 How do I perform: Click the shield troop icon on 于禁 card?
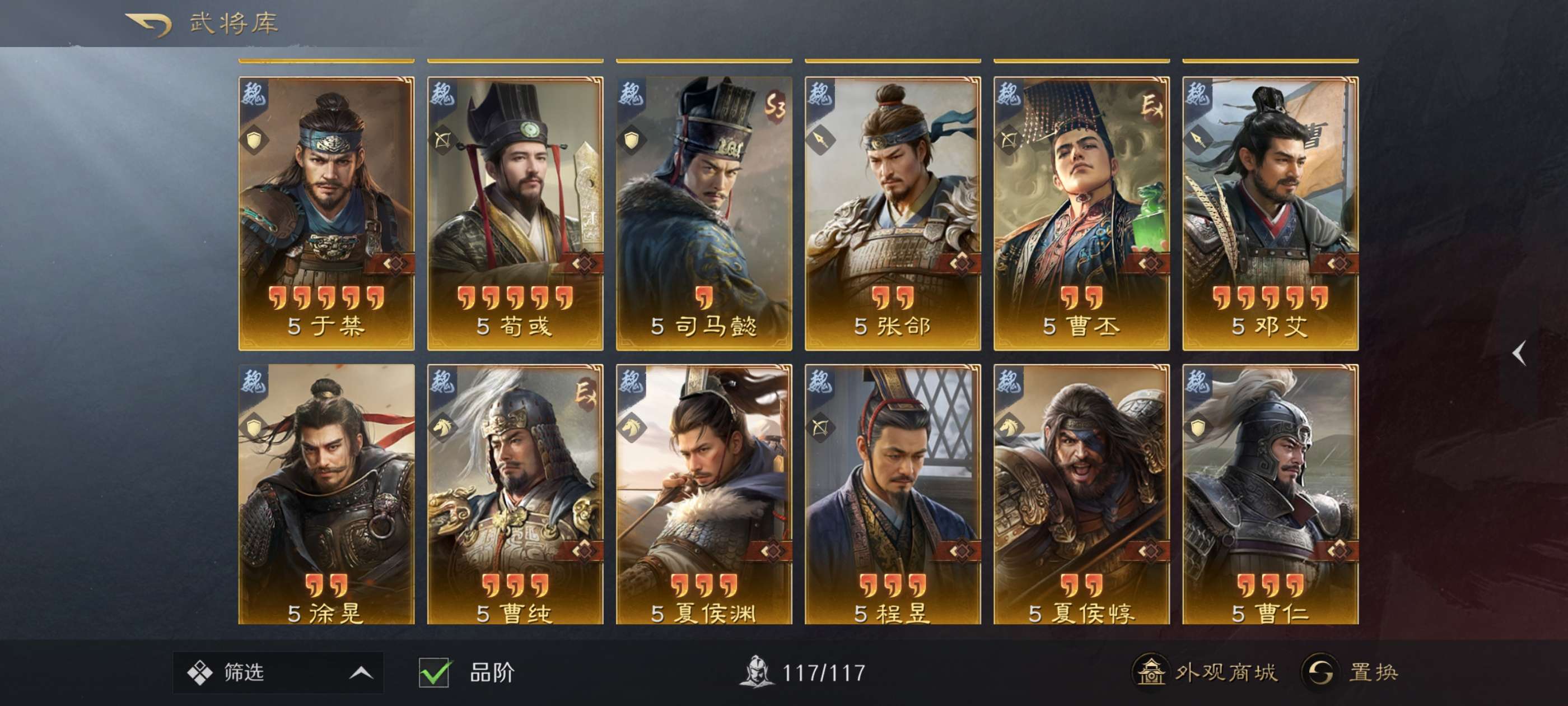(x=254, y=141)
